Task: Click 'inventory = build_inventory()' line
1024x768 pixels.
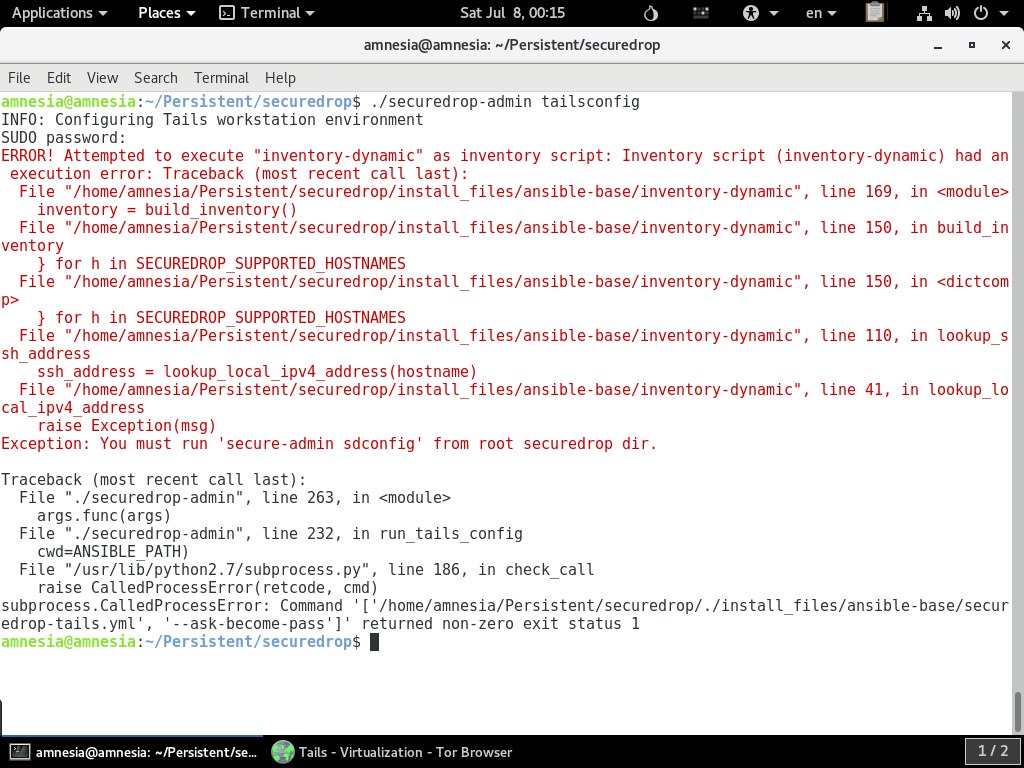Action: 167,210
